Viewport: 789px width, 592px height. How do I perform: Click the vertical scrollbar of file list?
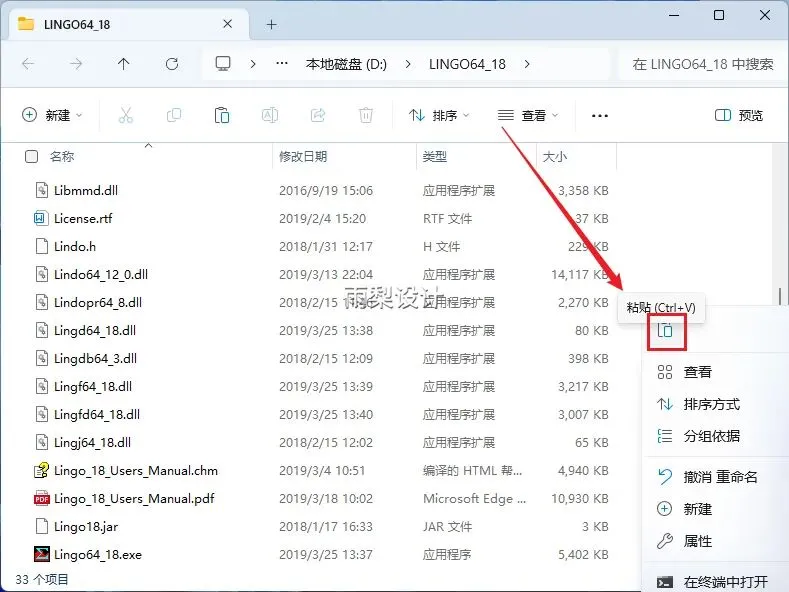(780, 297)
